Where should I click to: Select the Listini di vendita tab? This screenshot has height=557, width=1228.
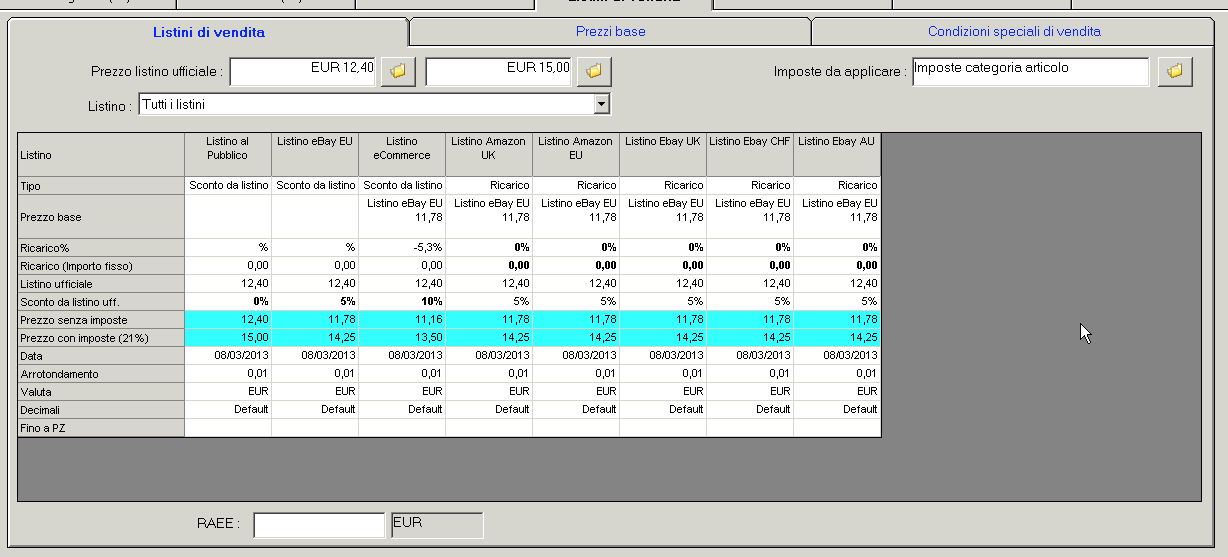[x=208, y=33]
